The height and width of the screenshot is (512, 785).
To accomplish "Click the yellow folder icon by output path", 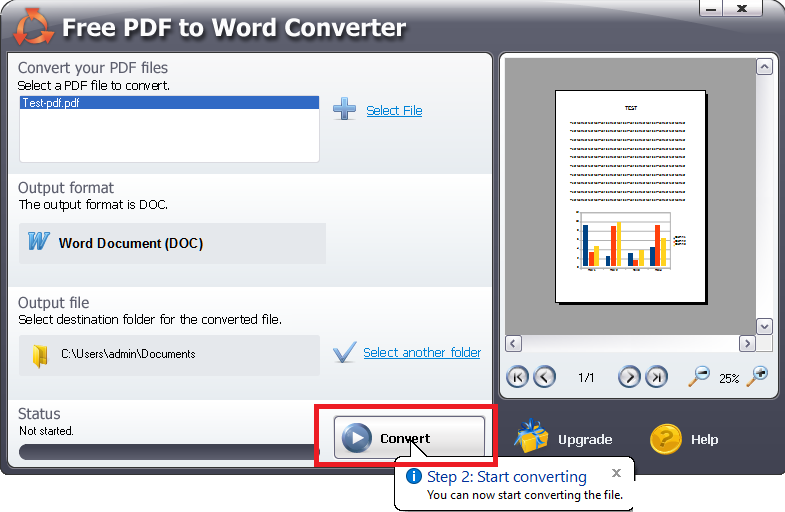I will click(x=40, y=355).
